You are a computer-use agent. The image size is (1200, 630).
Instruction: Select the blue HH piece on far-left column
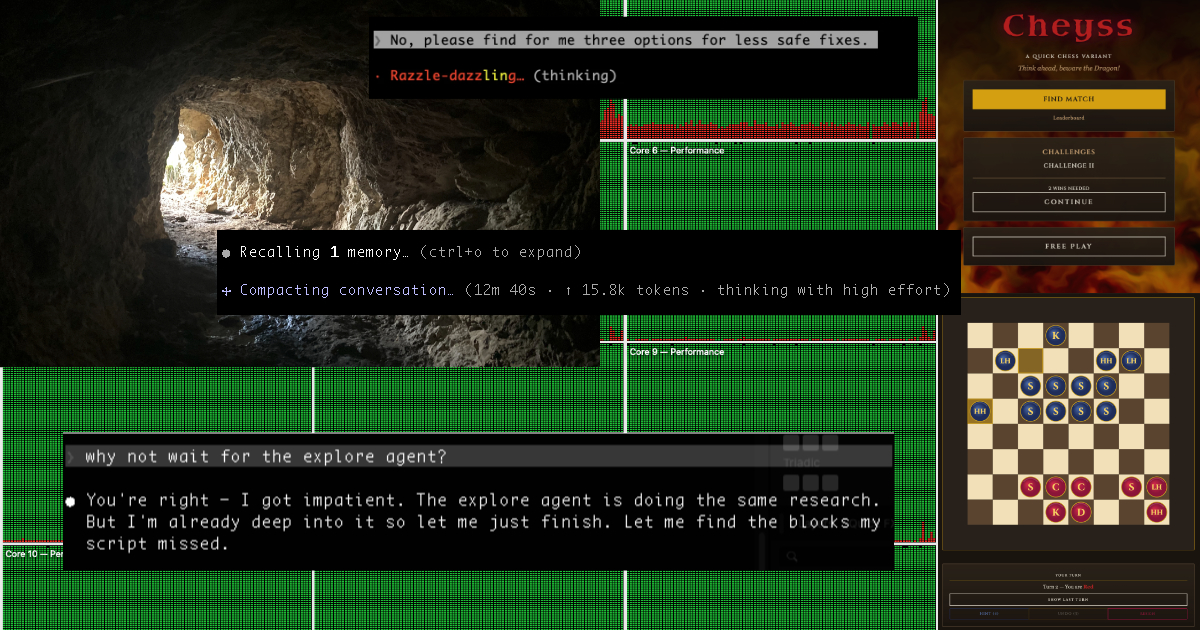click(x=980, y=410)
